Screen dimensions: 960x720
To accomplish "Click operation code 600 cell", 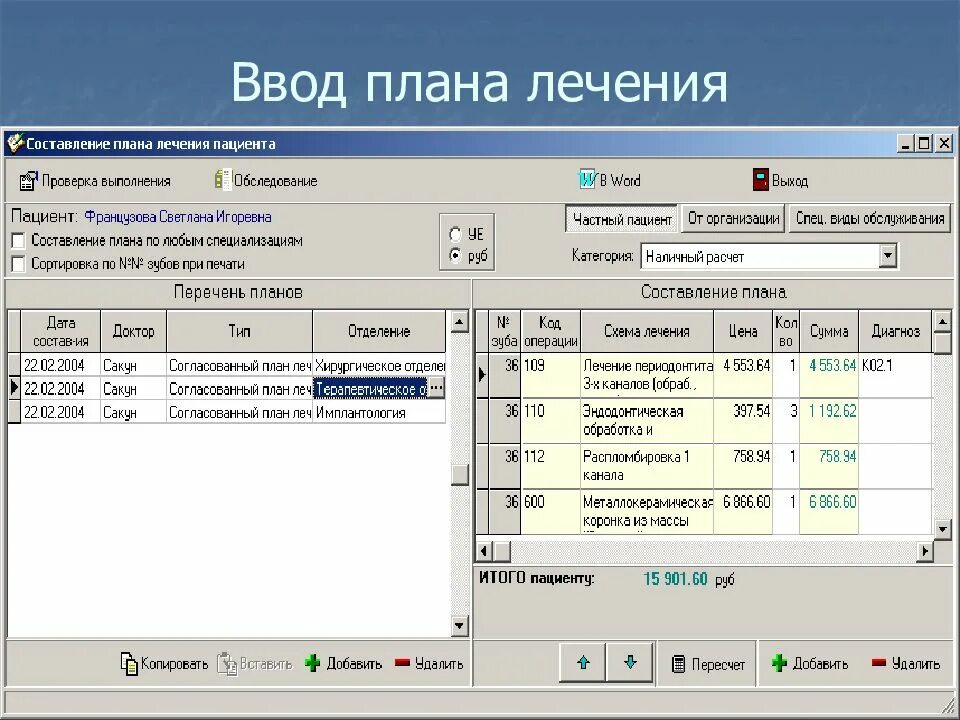I will point(550,512).
